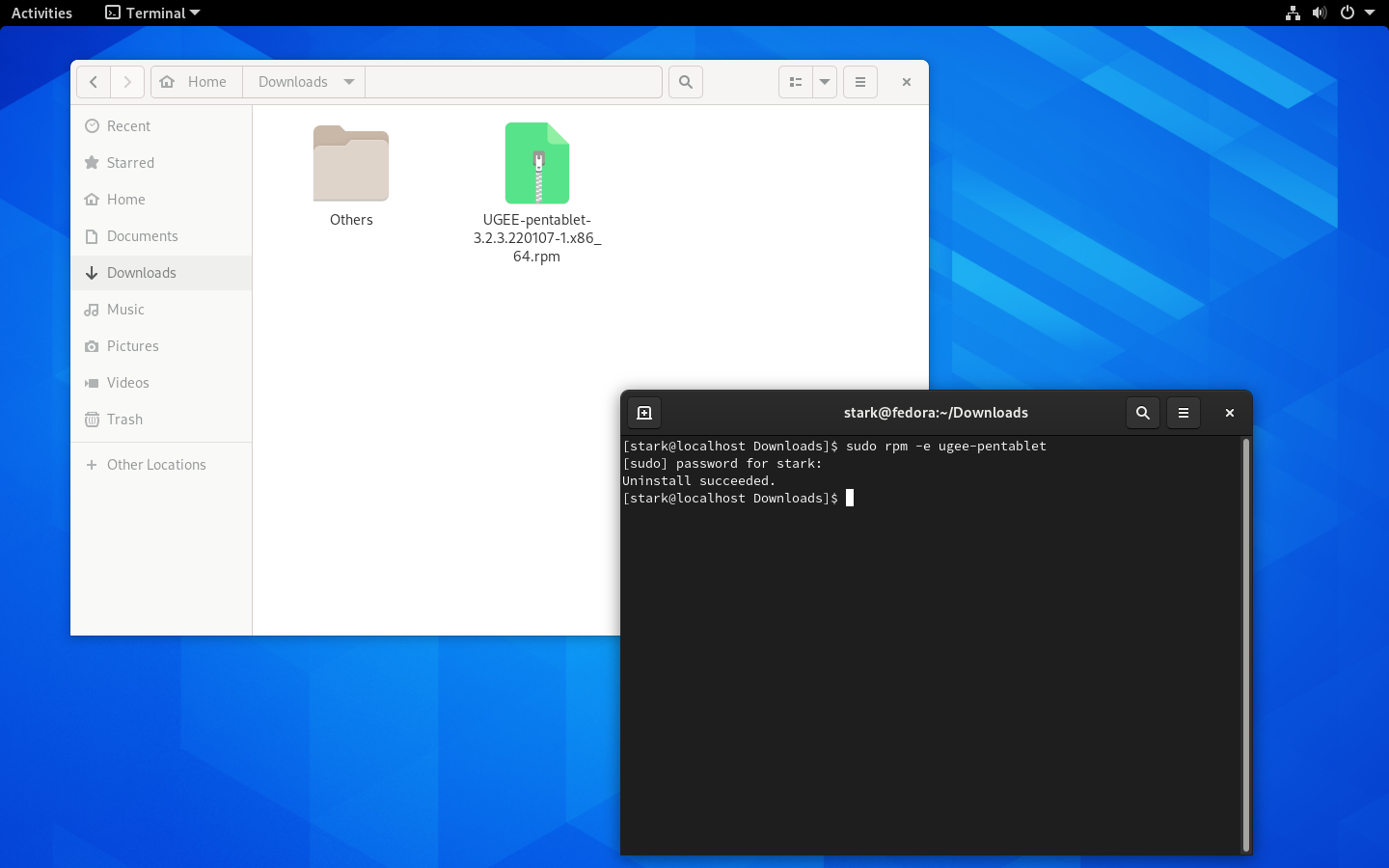This screenshot has height=868, width=1389.
Task: Click the terminal prompt cursor line
Action: (x=738, y=499)
